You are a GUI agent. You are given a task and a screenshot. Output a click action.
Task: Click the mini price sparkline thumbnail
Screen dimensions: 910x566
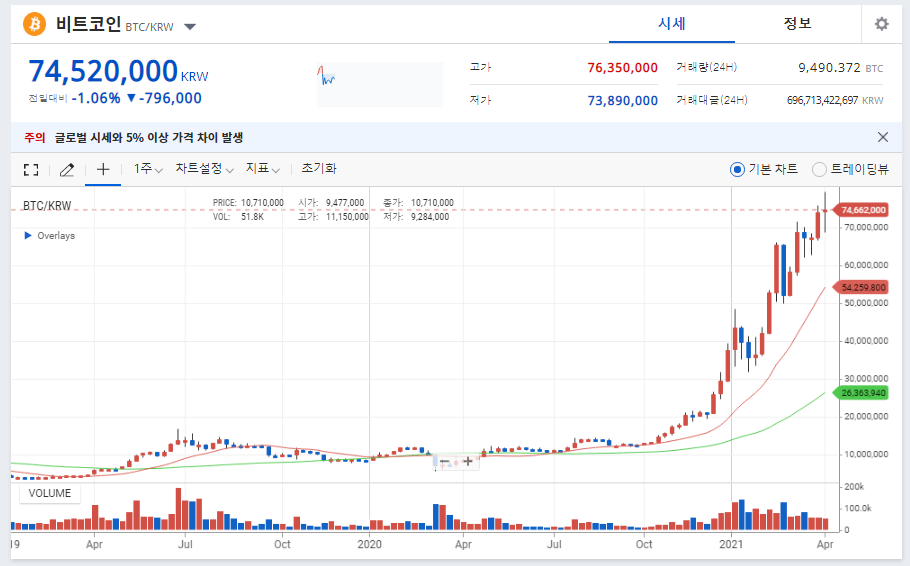(380, 84)
